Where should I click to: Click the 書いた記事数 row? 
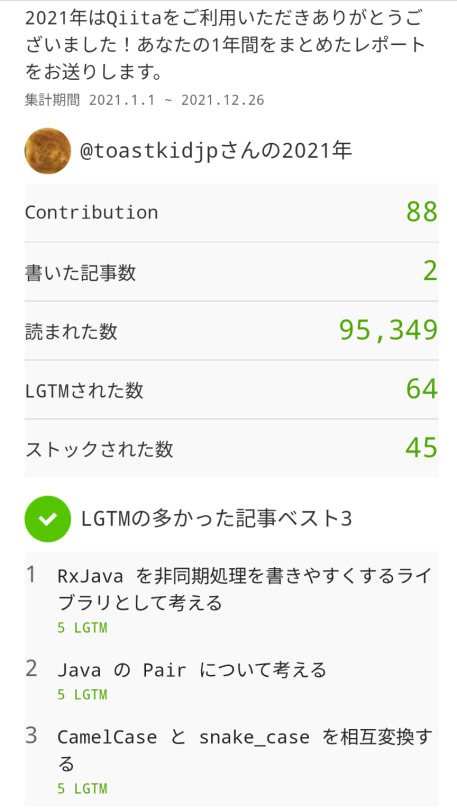(231, 272)
